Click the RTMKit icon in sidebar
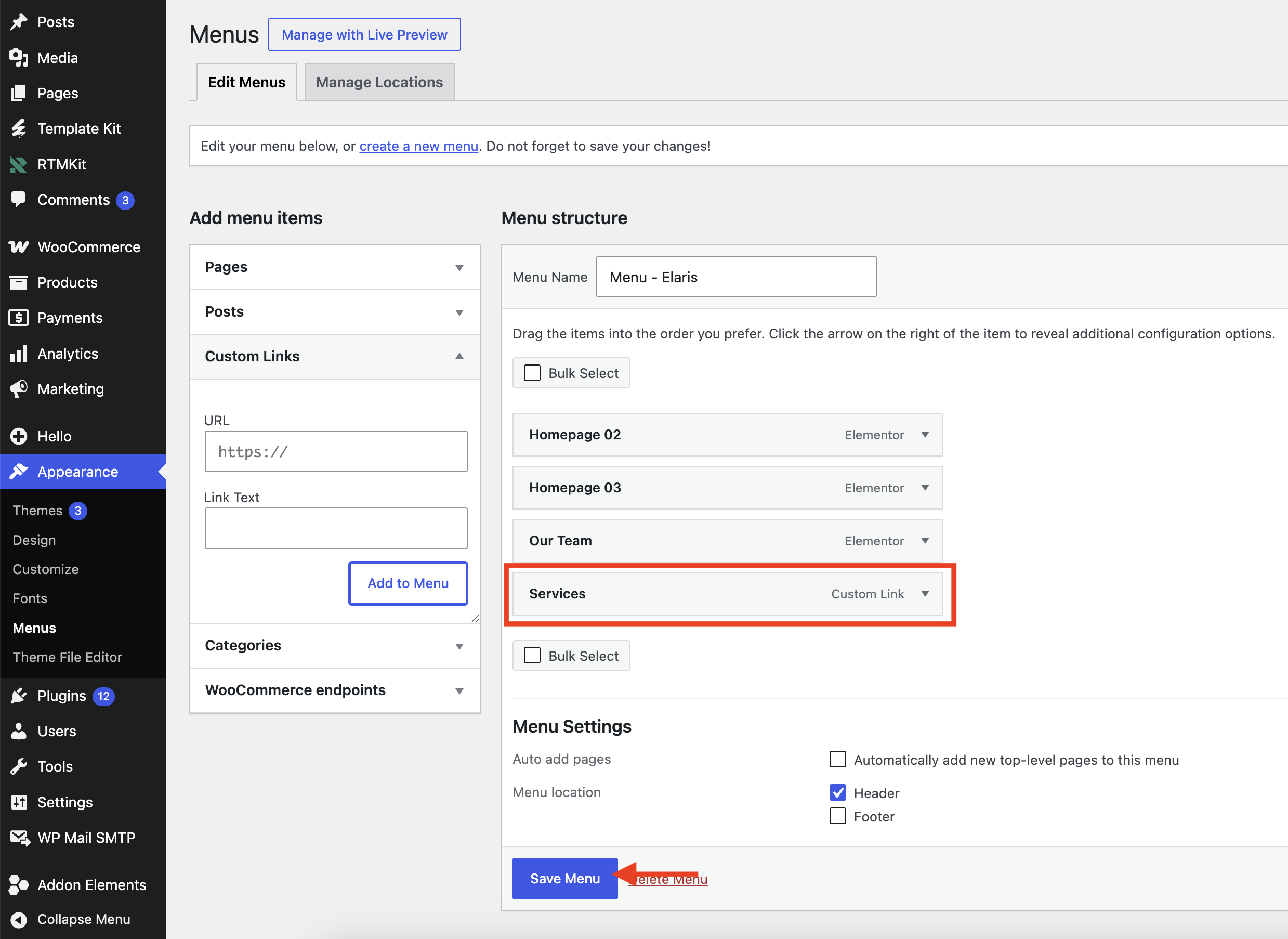Image resolution: width=1288 pixels, height=939 pixels. [x=19, y=164]
